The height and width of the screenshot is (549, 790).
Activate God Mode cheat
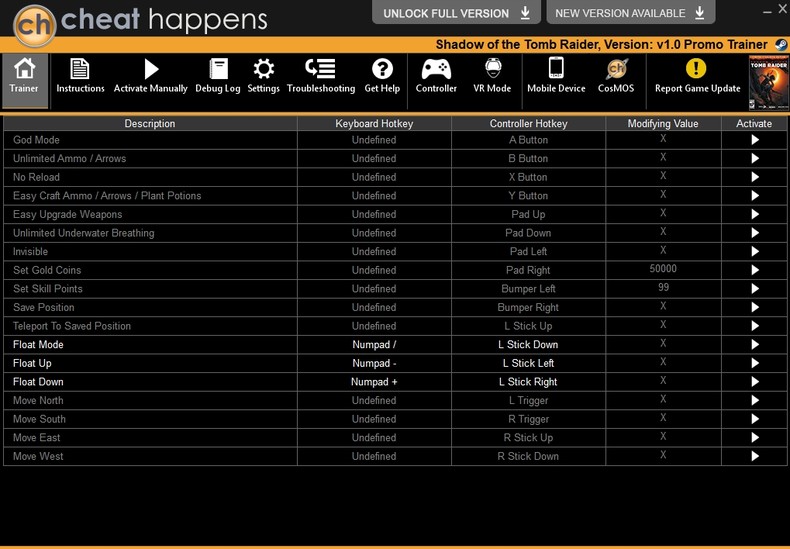click(755, 140)
